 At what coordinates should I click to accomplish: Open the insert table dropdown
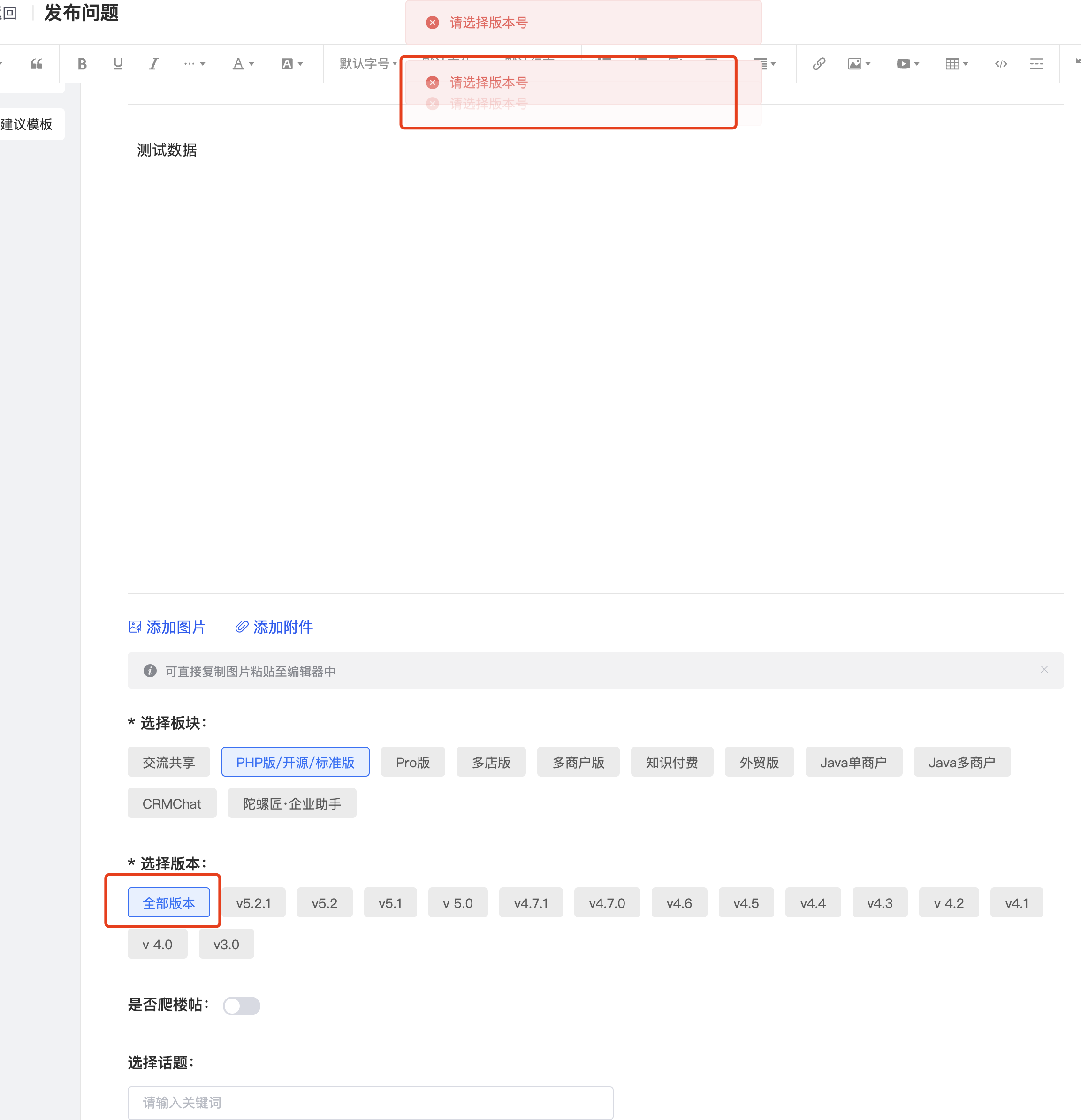point(956,64)
